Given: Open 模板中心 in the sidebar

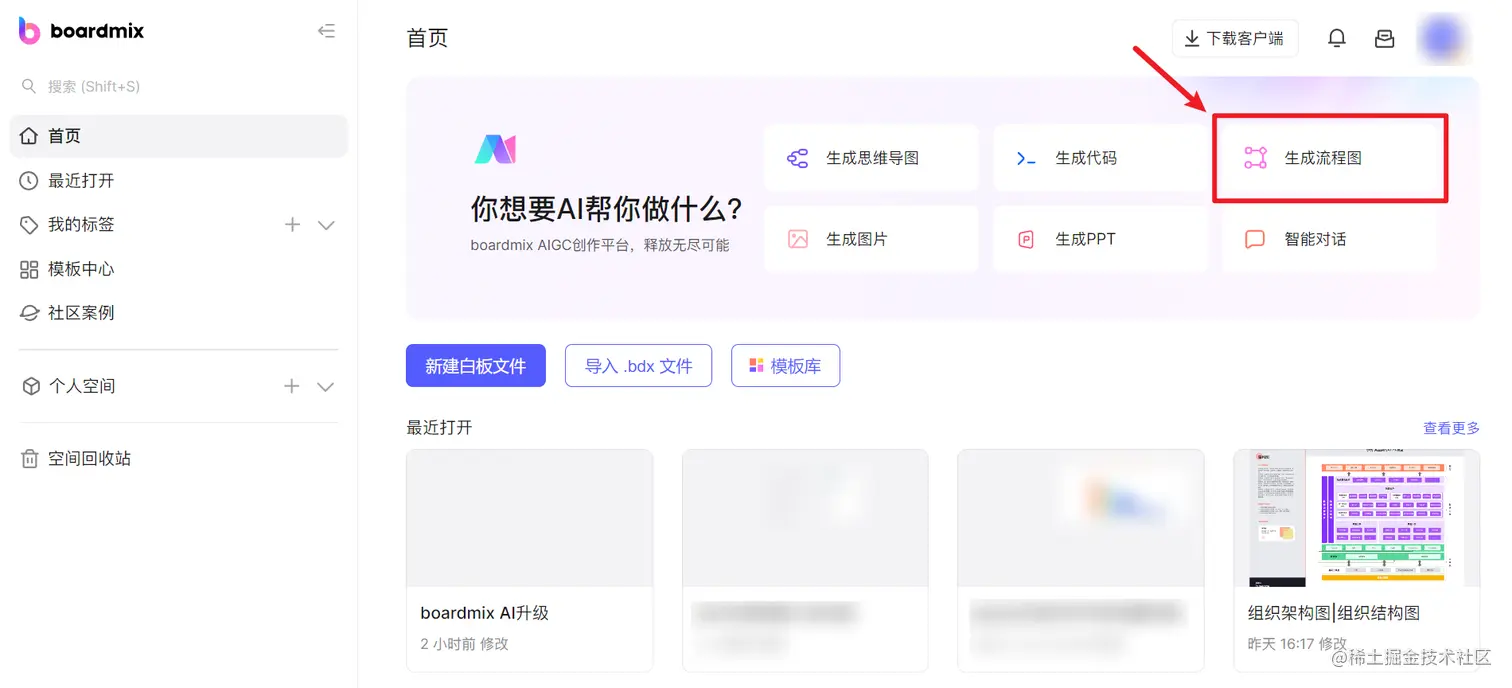Looking at the screenshot, I should 179,269.
